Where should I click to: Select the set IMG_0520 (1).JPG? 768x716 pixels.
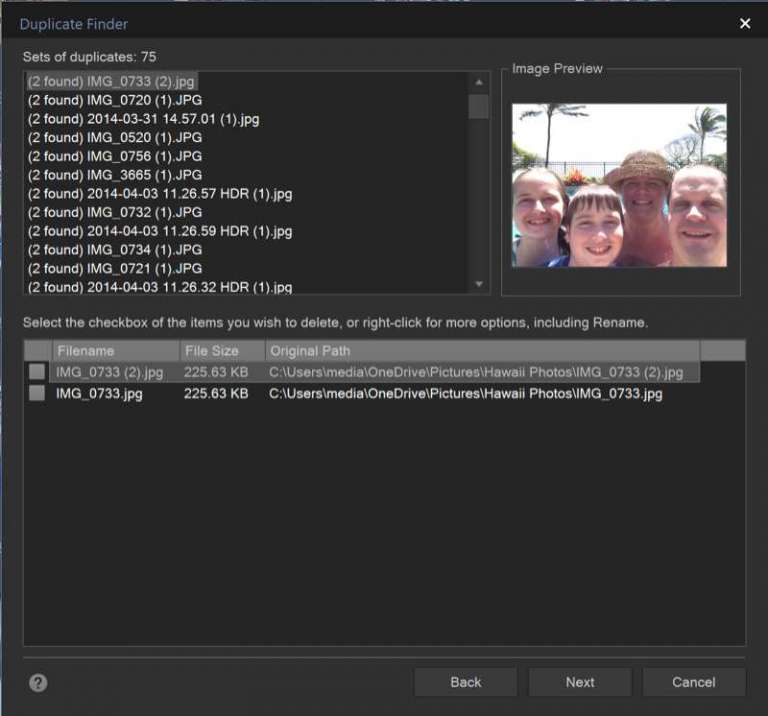coord(115,138)
